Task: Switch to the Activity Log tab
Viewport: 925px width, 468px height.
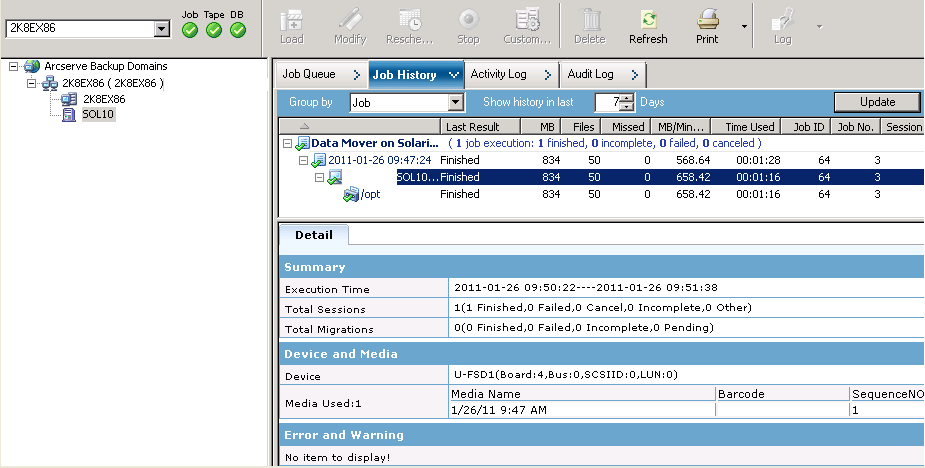Action: tap(498, 74)
